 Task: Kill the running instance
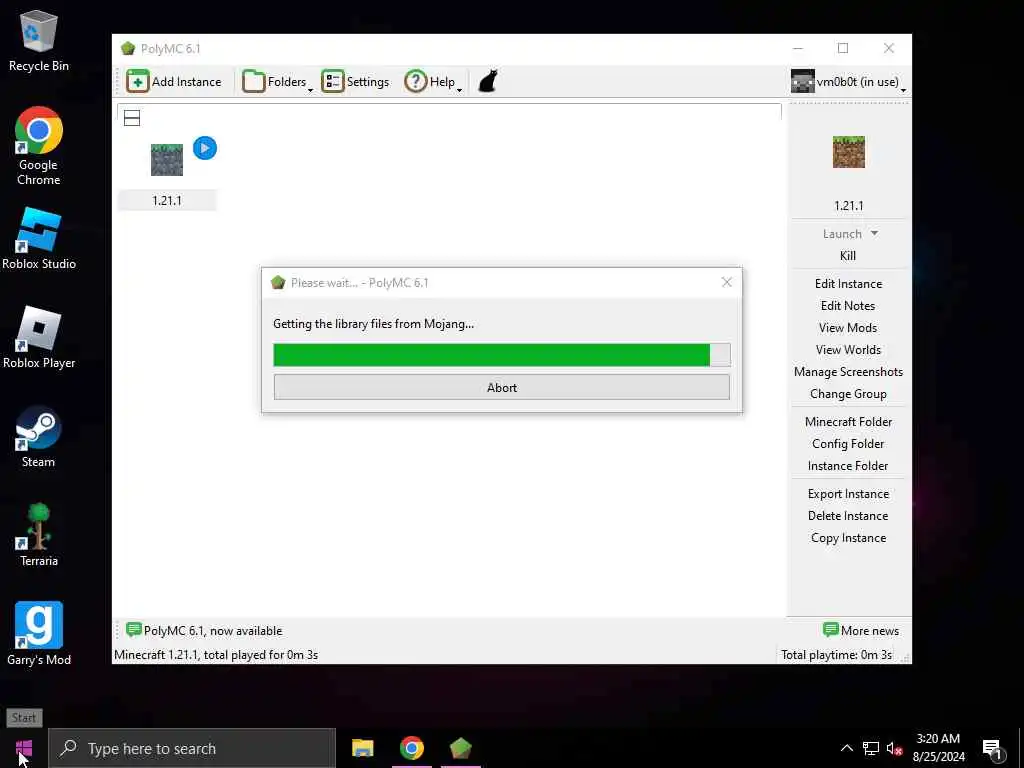click(848, 256)
